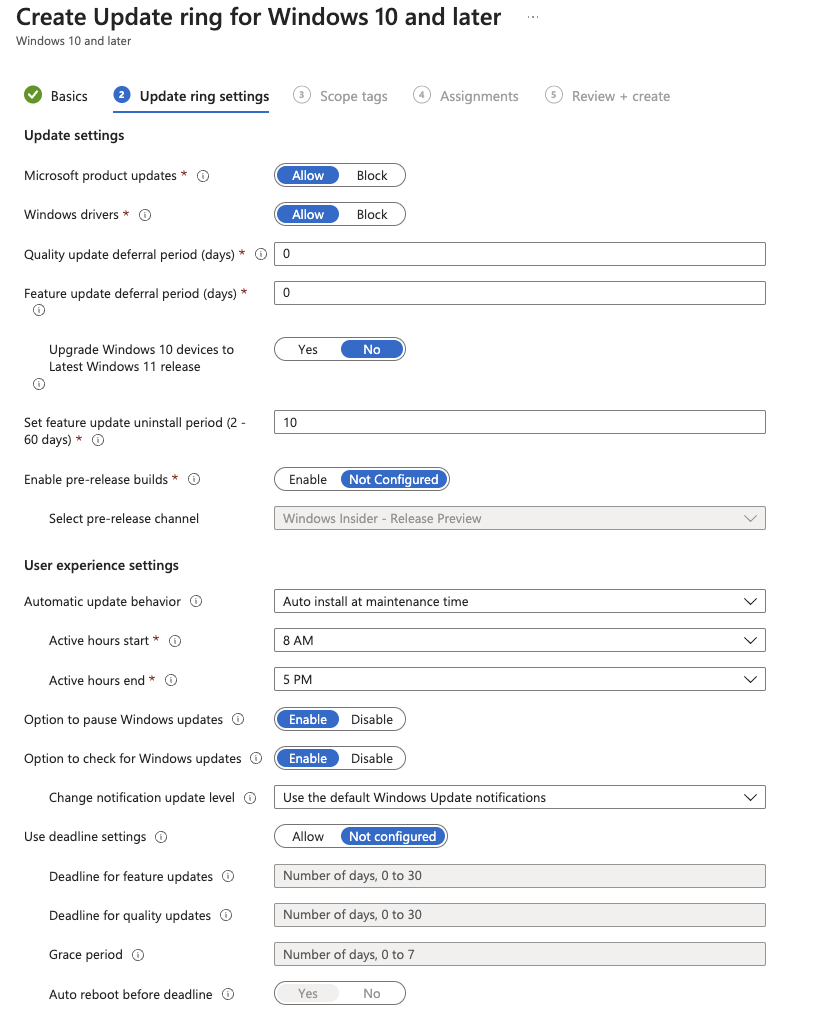Show info for Enable pre-release builds

[194, 480]
